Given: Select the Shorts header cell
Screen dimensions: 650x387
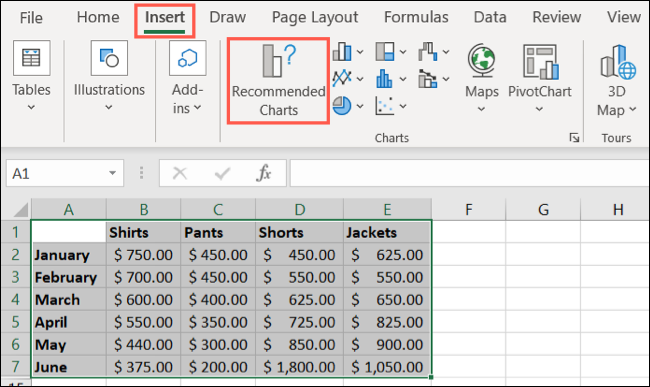Looking at the screenshot, I should [300, 232].
